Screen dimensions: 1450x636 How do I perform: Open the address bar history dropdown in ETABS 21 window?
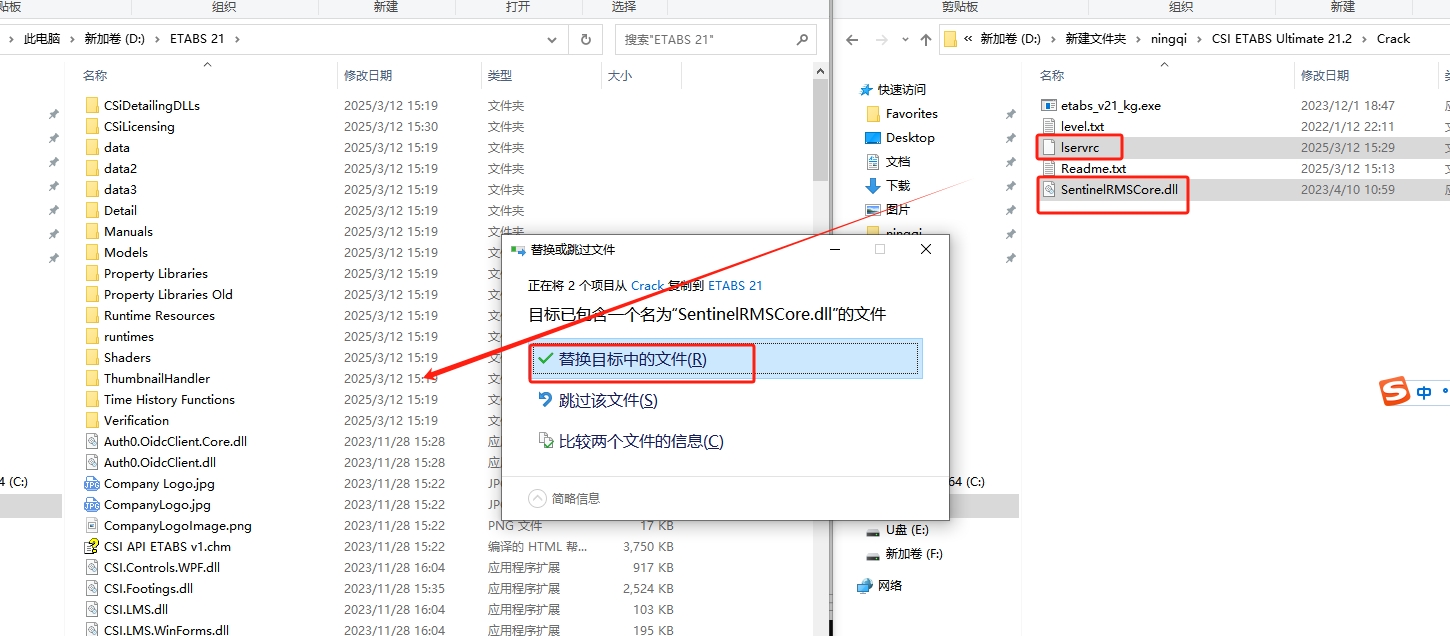coord(553,39)
